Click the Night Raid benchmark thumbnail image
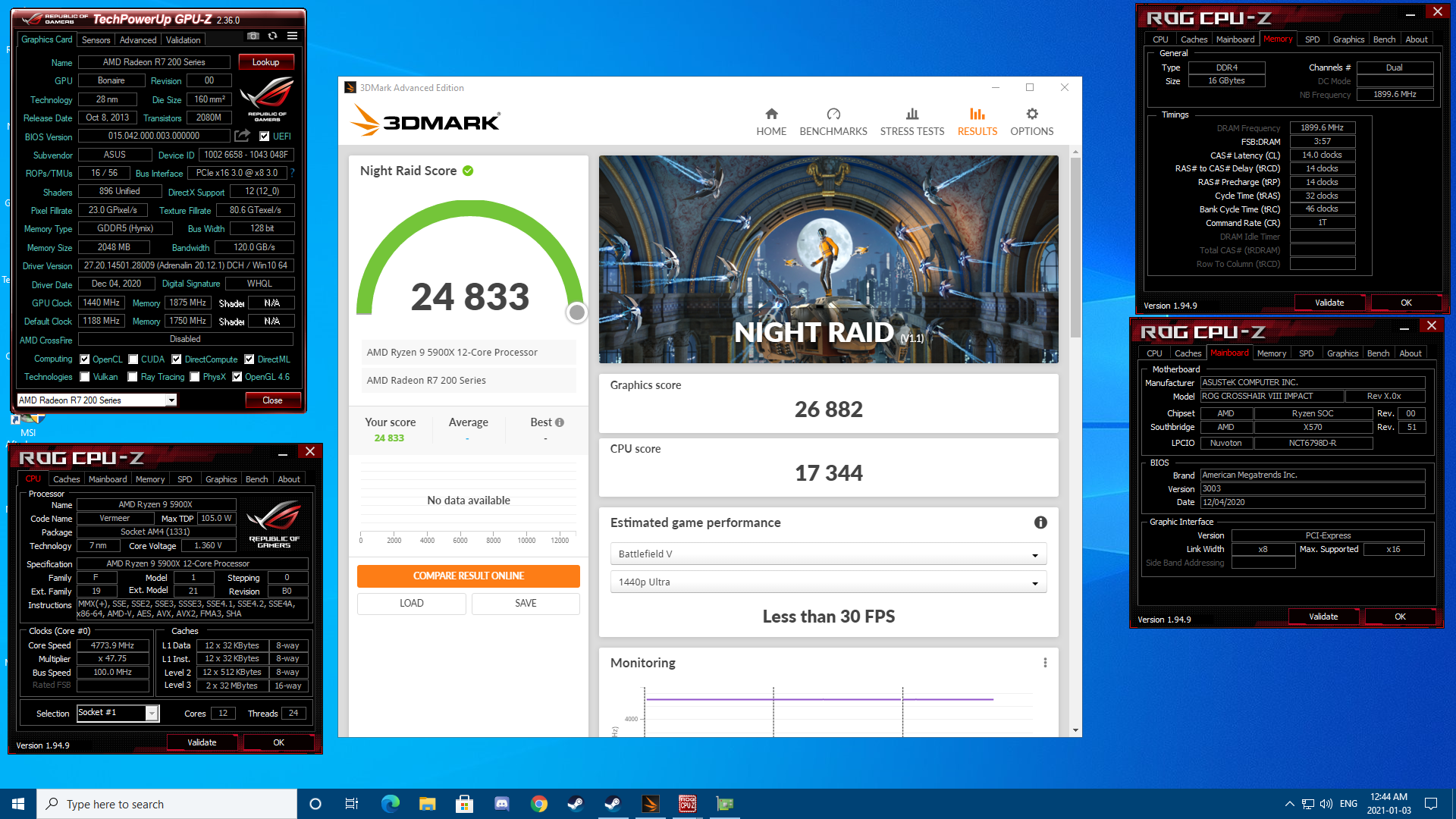 coord(829,259)
